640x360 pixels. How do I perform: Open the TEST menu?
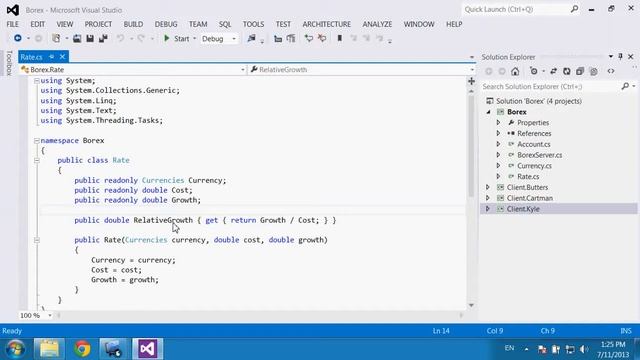click(283, 24)
